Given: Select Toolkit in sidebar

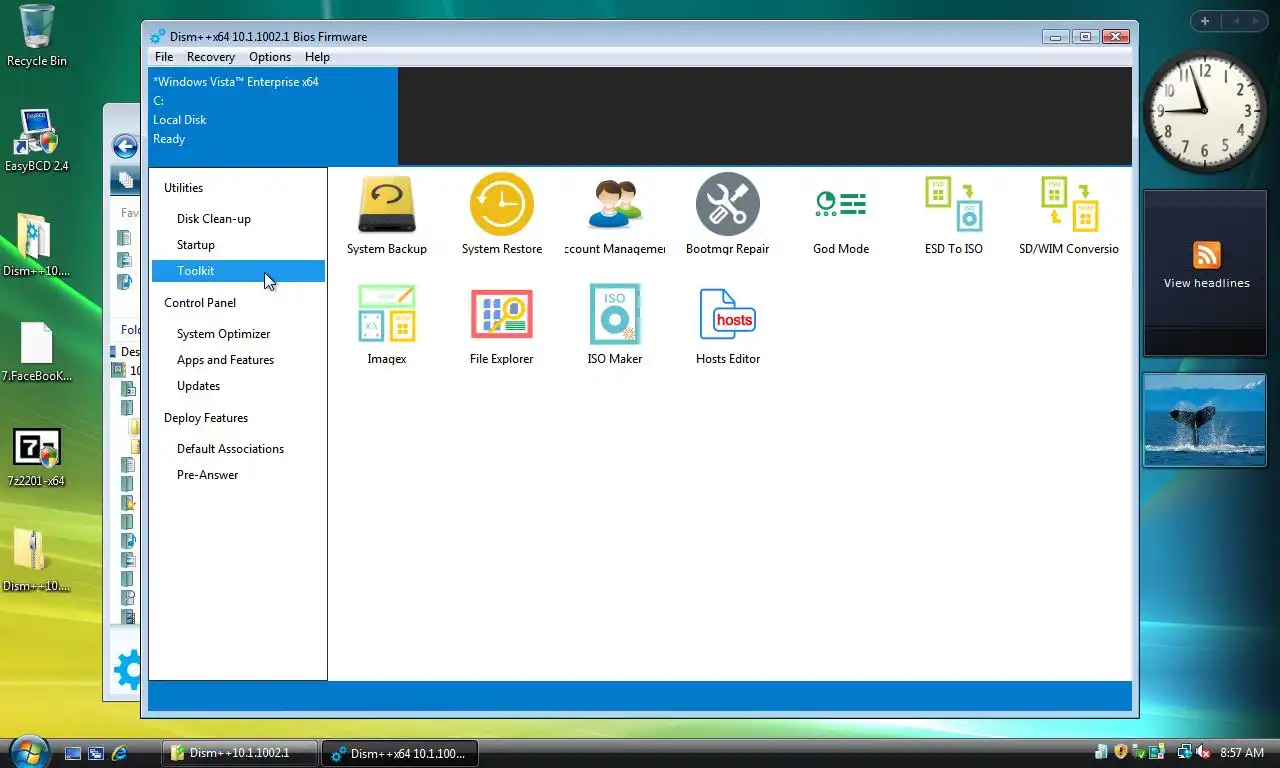Looking at the screenshot, I should pyautogui.click(x=238, y=271).
